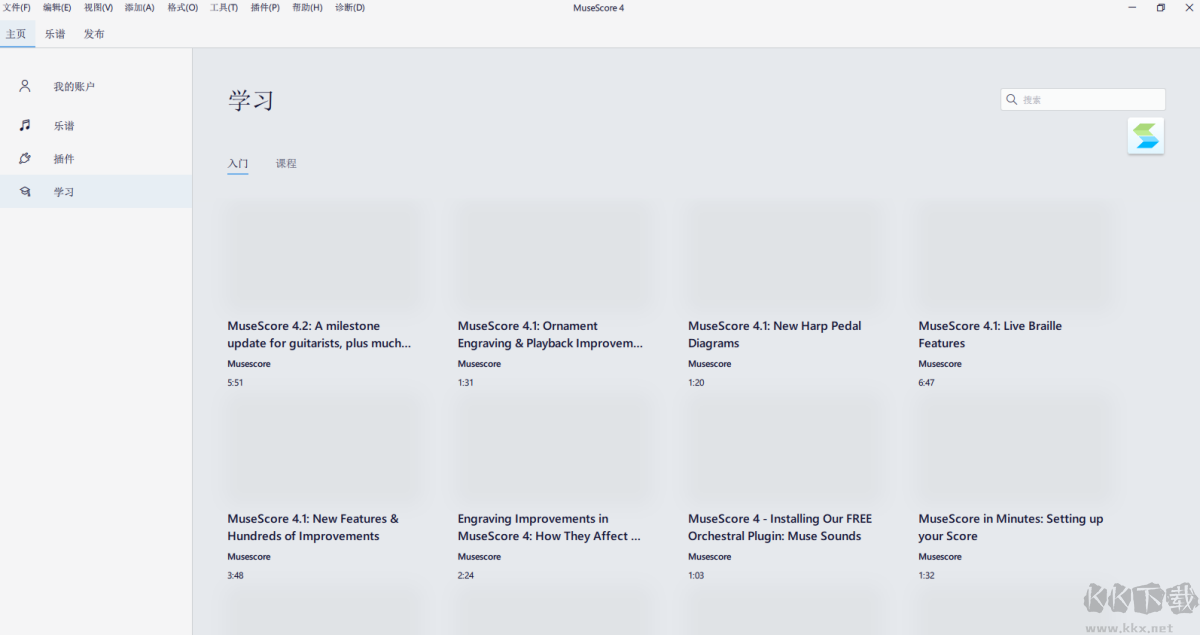Select the 入门 tab

[237, 163]
